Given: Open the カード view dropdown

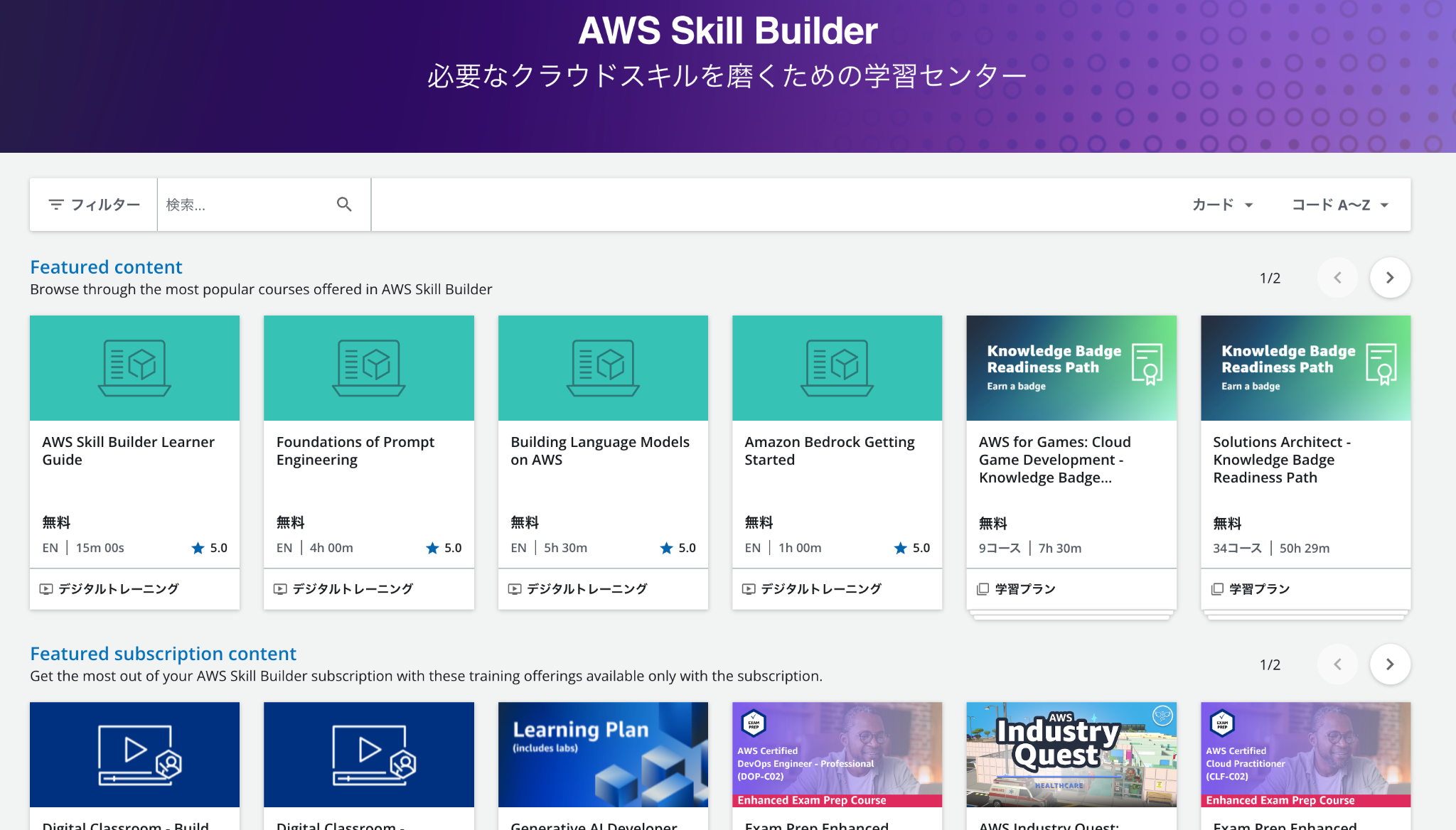Looking at the screenshot, I should coord(1222,205).
